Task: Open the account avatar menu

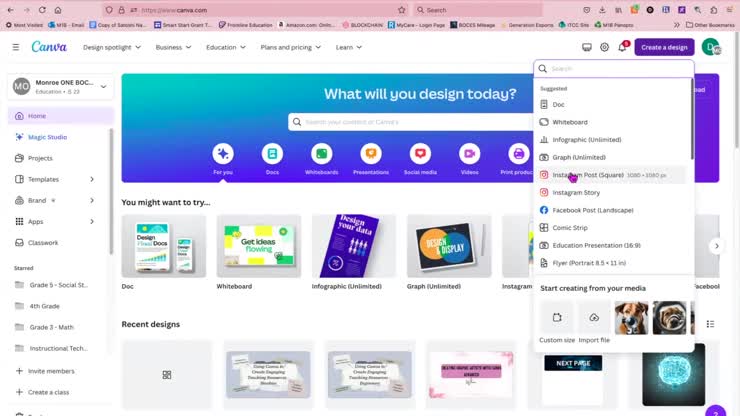Action: pos(711,47)
